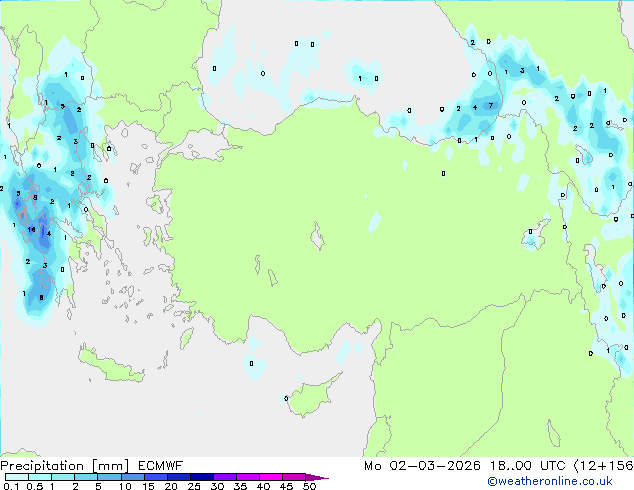Click the 10–15 mm legend color swatch

coord(133,477)
